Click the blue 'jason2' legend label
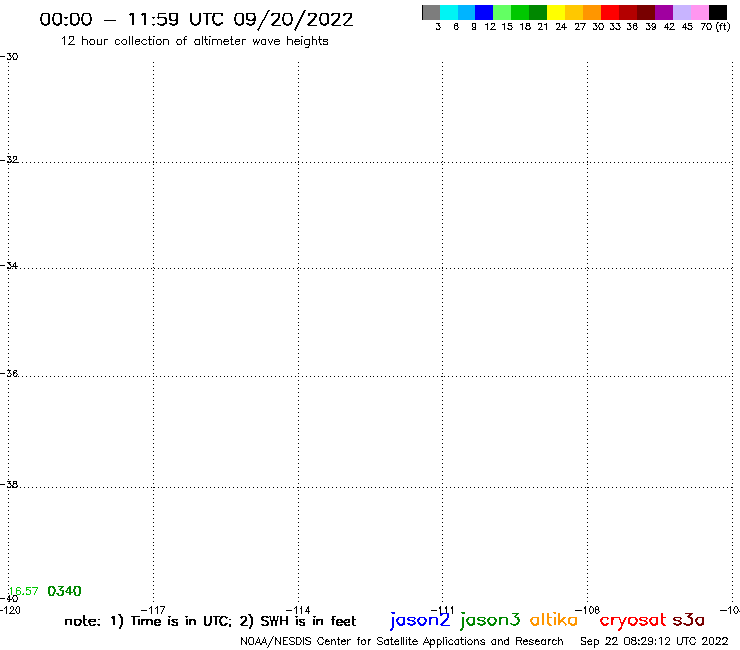Screen dimensions: 740x650 (x=420, y=620)
